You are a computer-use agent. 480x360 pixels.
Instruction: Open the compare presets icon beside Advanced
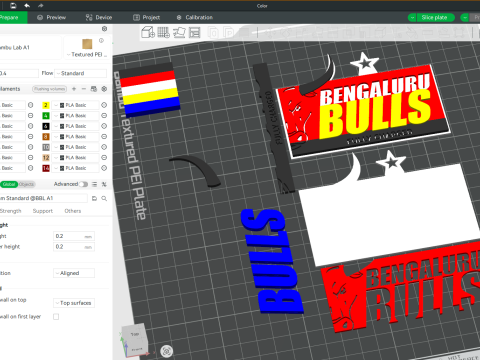pyautogui.click(x=104, y=184)
